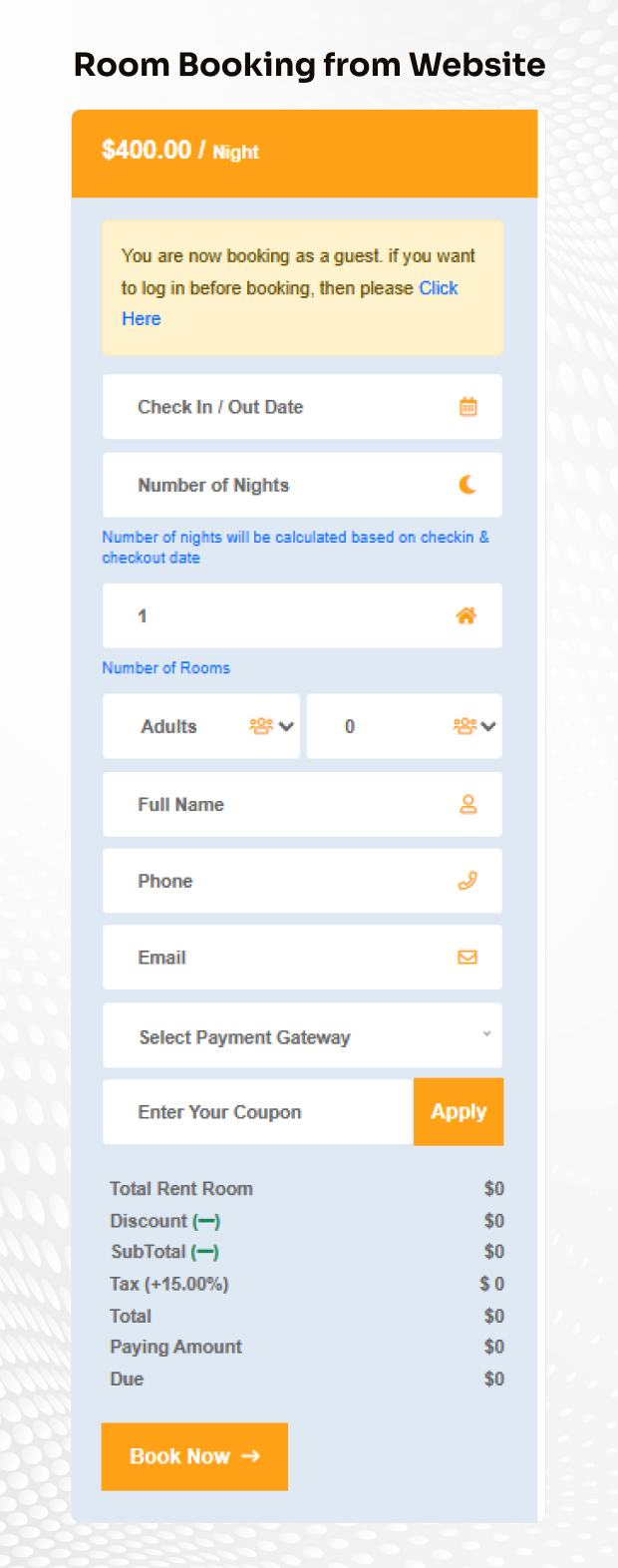Viewport: 618px width, 1568px height.
Task: Click the Book Now button
Action: (194, 1456)
